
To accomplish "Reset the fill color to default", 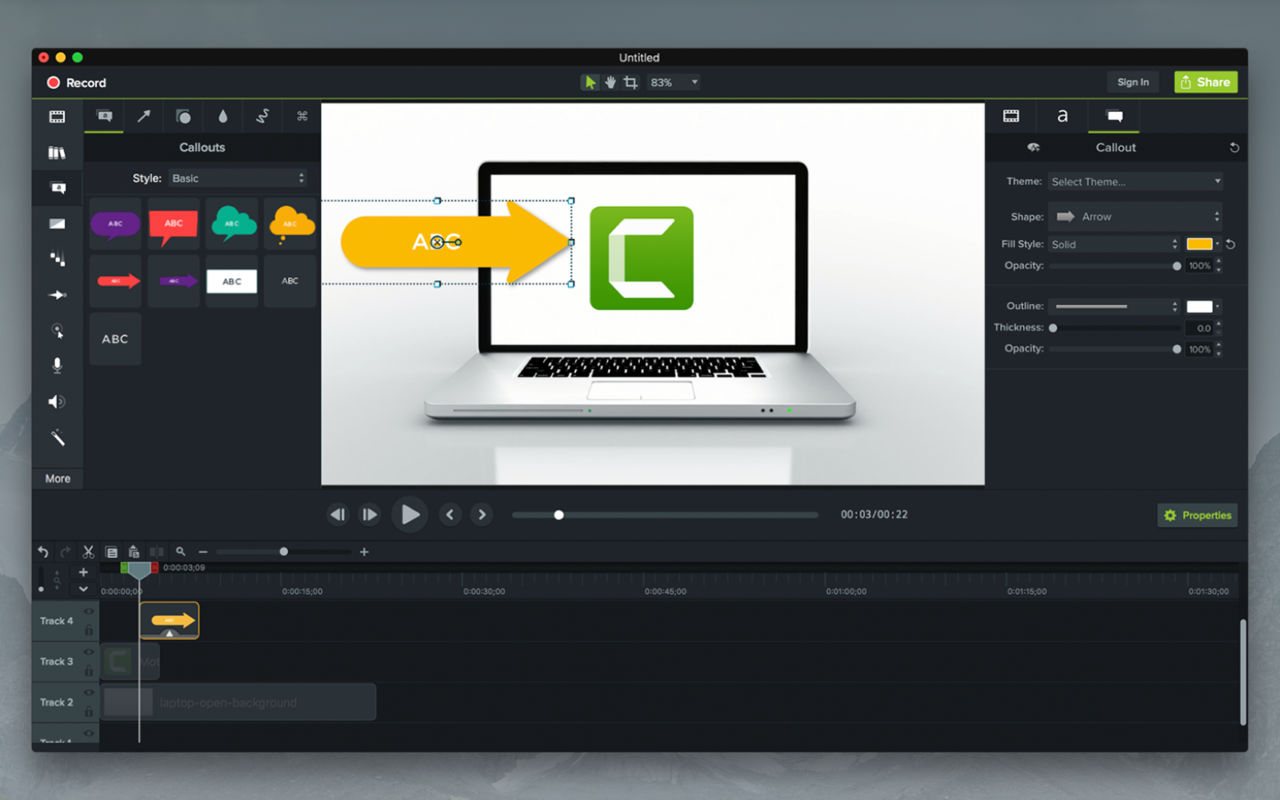I will click(x=1231, y=244).
